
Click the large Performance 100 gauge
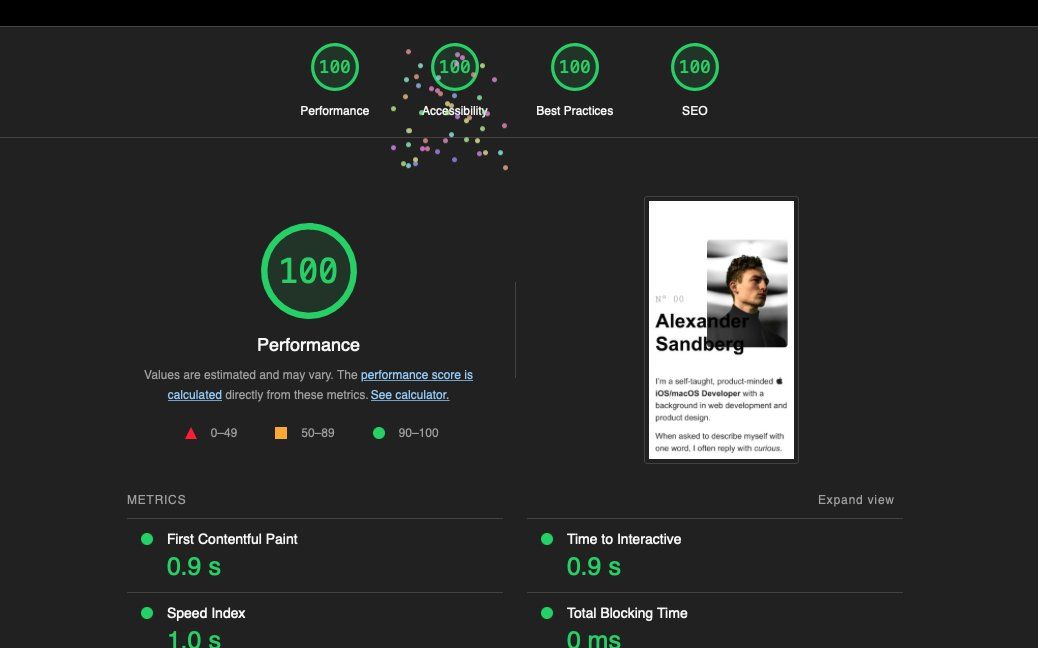(x=308, y=271)
